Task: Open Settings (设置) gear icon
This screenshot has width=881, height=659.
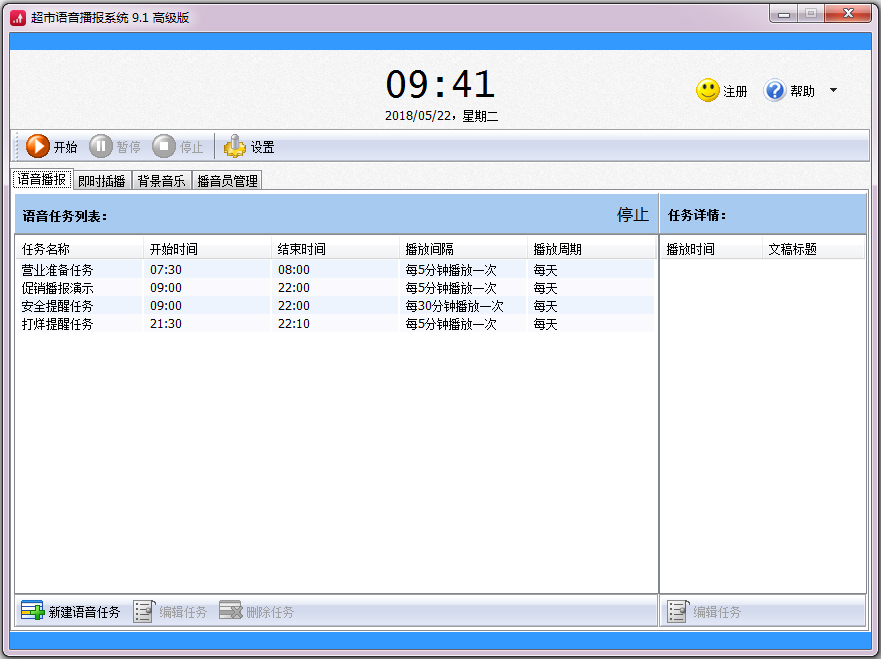Action: click(x=234, y=147)
